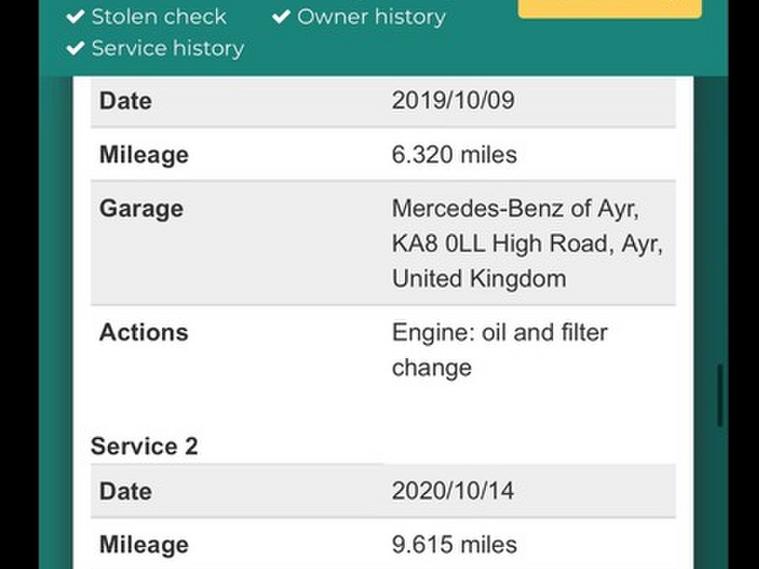The image size is (759, 569).
Task: Click the Actions row label
Action: point(143,332)
